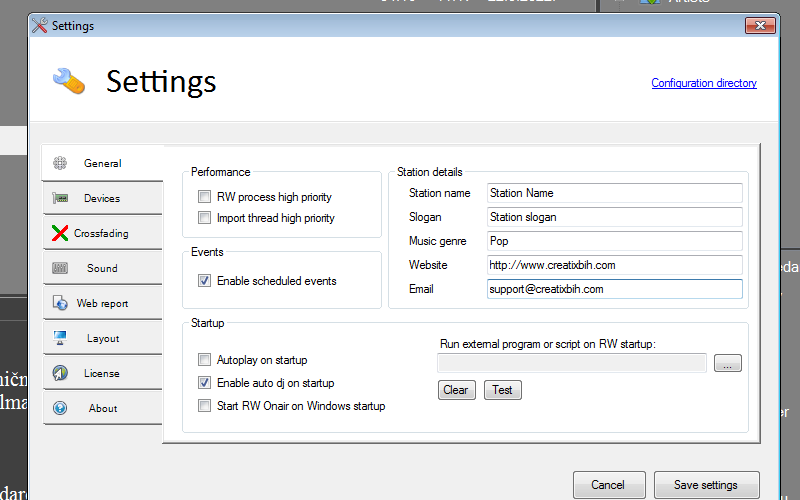The image size is (800, 500).
Task: Open the General tab globe icon
Action: (60, 163)
